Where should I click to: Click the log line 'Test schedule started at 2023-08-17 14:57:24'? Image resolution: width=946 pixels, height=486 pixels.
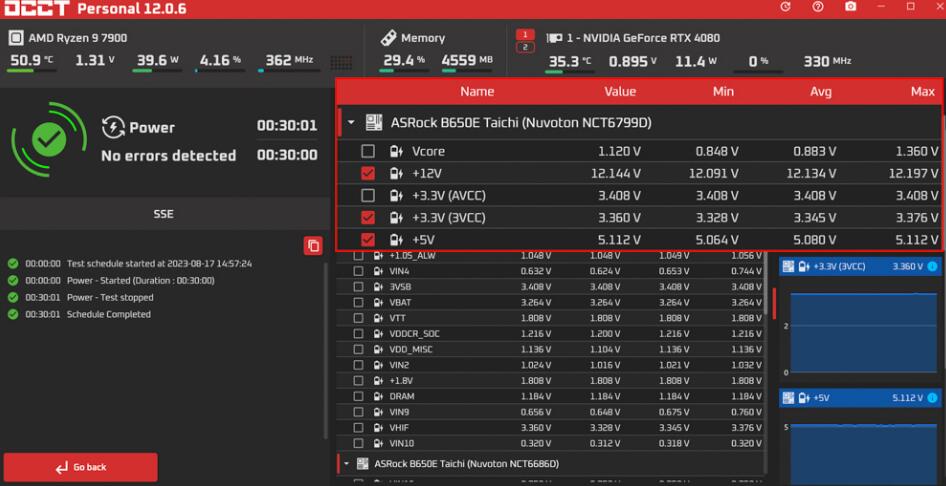click(159, 264)
